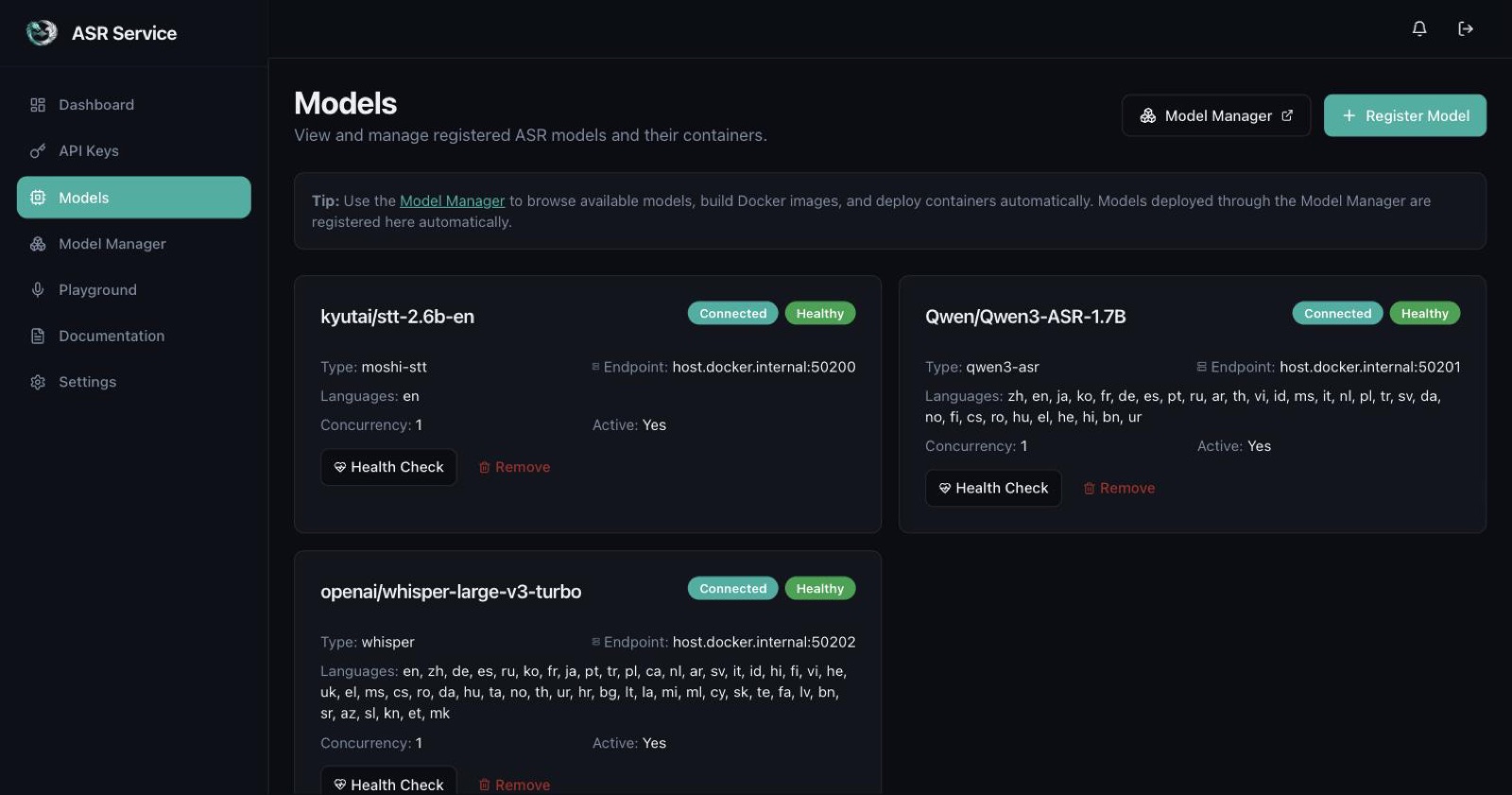1512x795 pixels.
Task: Click endpoint host.docker.internal:50200
Action: [x=764, y=367]
